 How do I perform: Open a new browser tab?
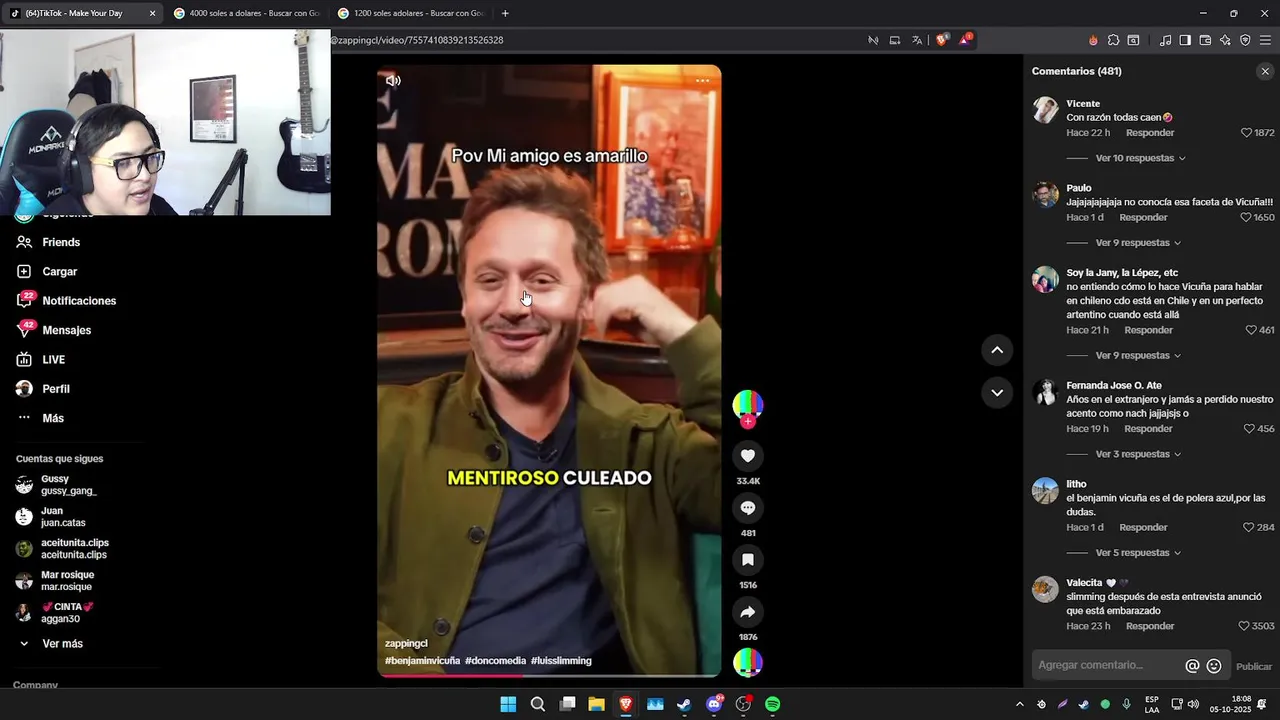(505, 13)
